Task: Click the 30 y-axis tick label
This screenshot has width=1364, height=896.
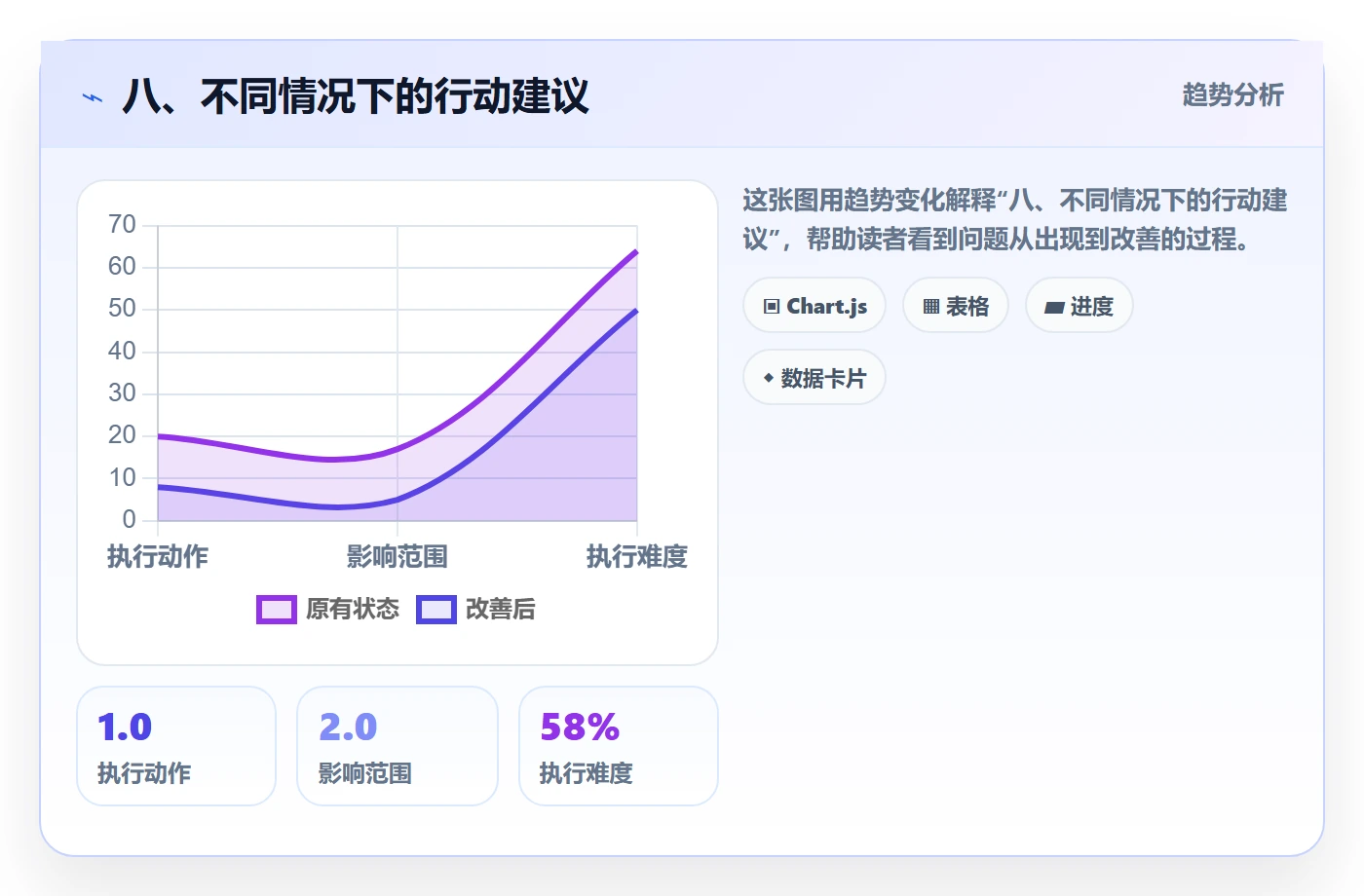Action: pos(122,393)
